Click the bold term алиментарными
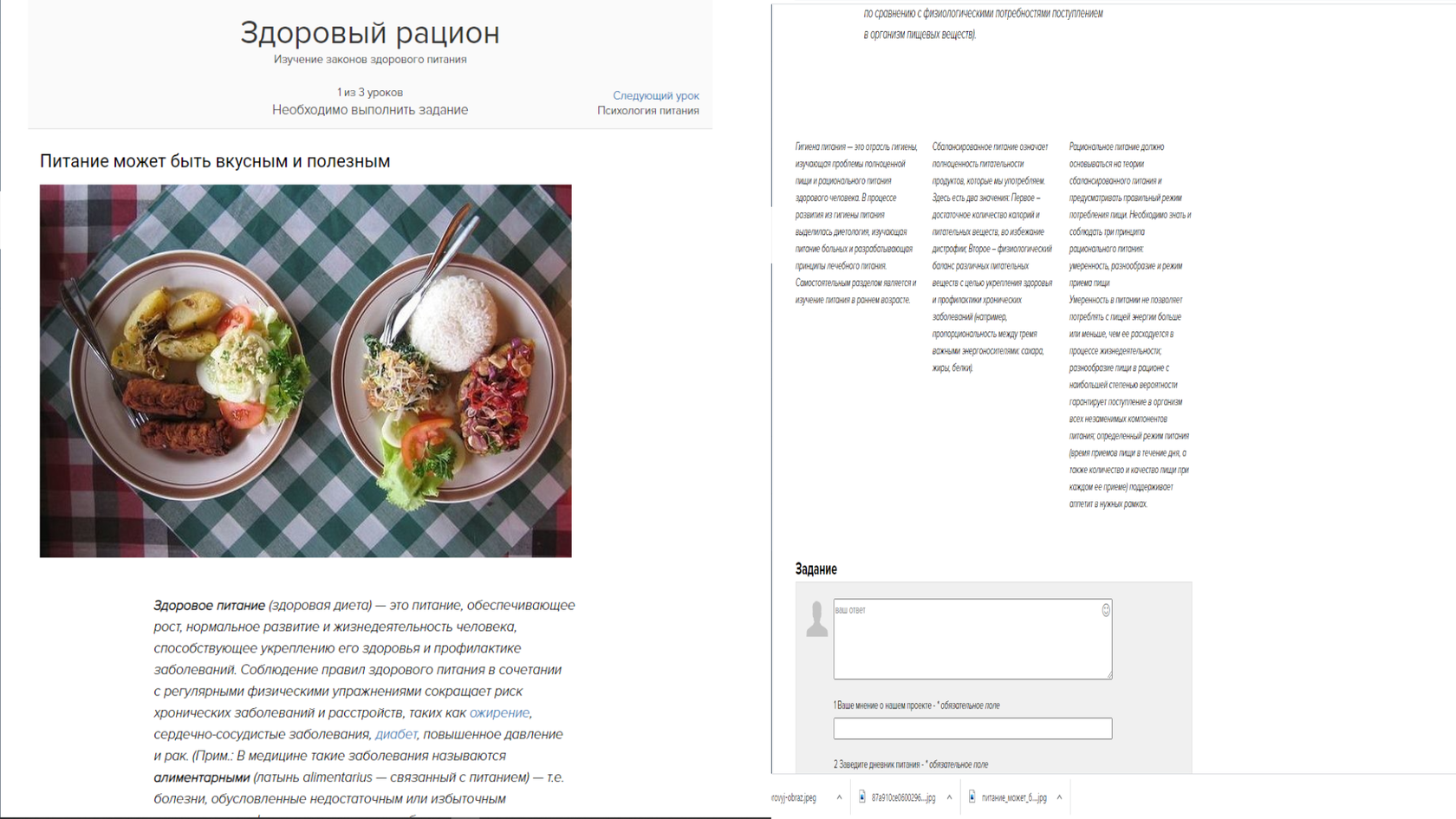The image size is (1456, 819). coord(201,777)
